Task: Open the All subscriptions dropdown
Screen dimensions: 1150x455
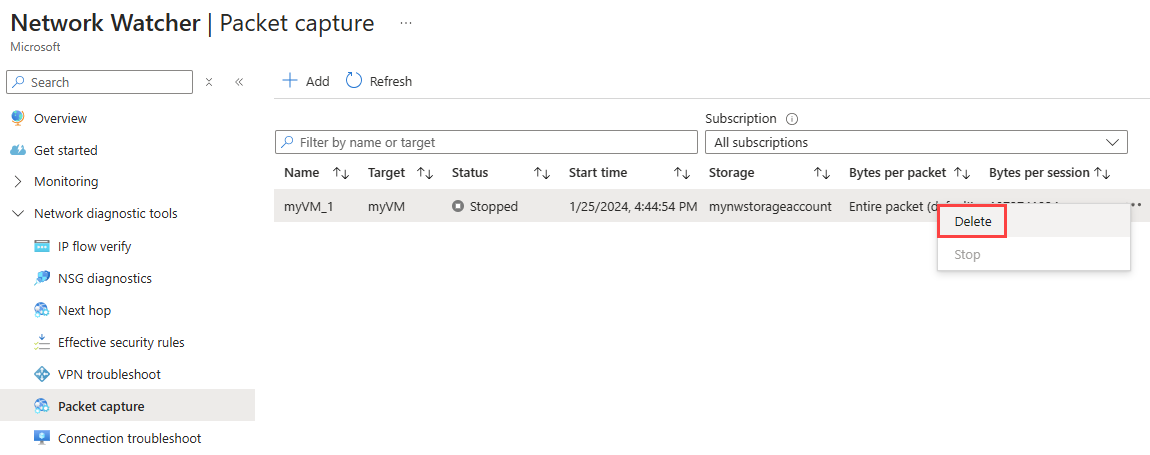Action: [x=916, y=142]
